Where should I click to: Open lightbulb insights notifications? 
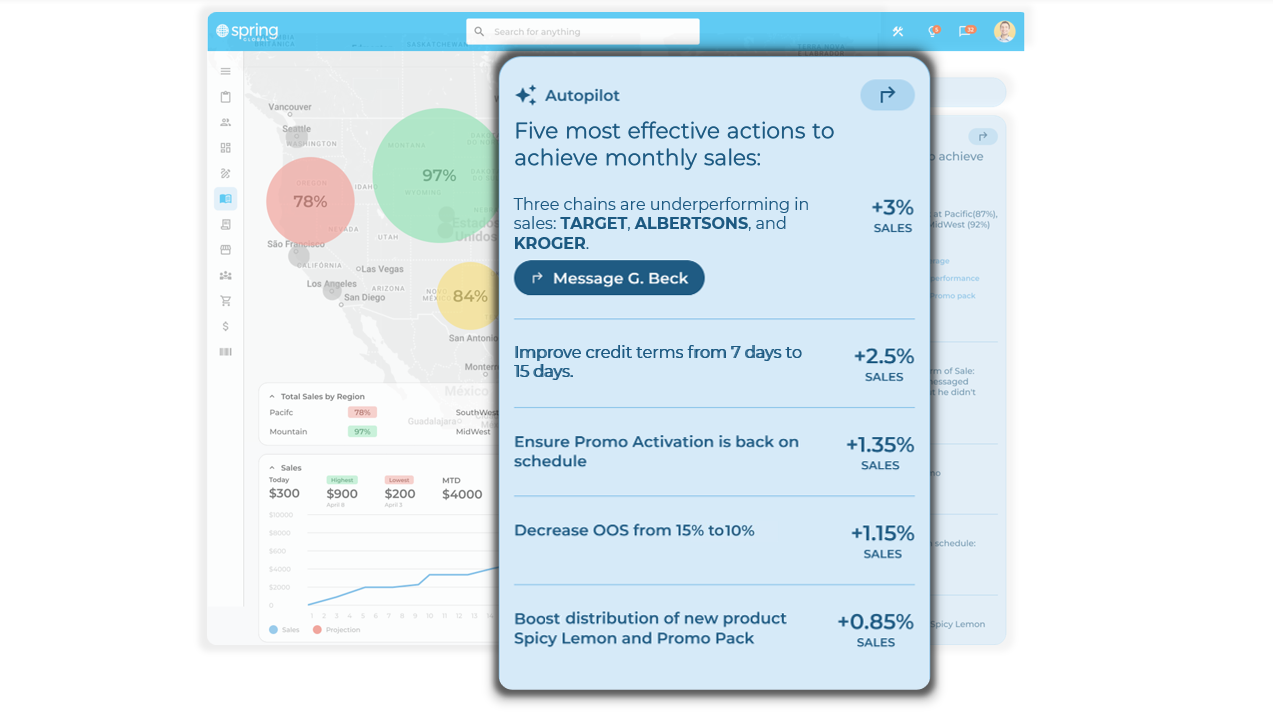coord(933,32)
